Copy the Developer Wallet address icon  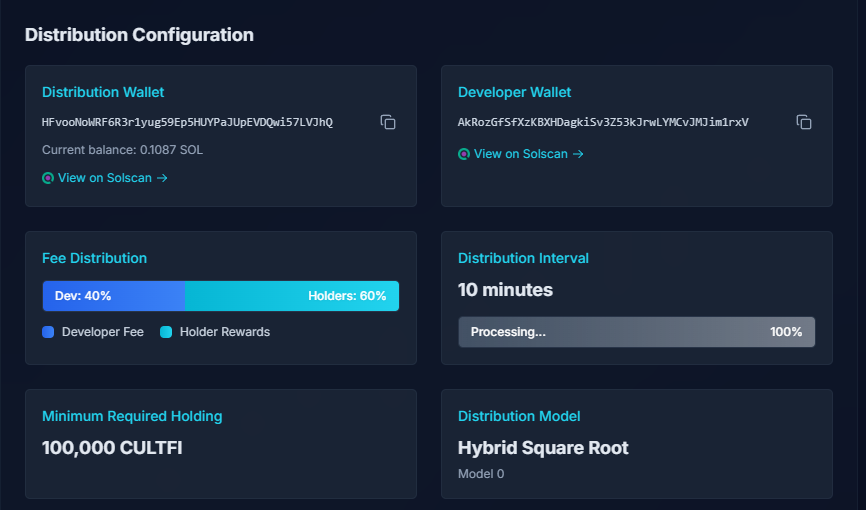804,122
